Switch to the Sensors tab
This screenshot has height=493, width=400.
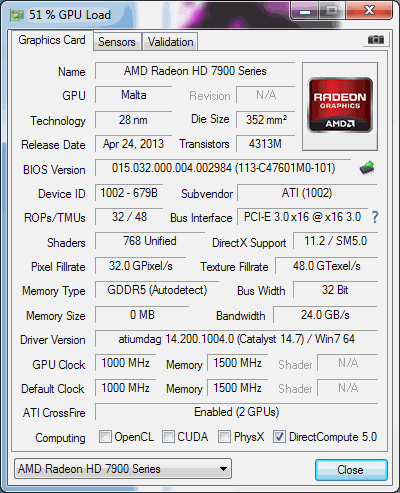(x=117, y=42)
